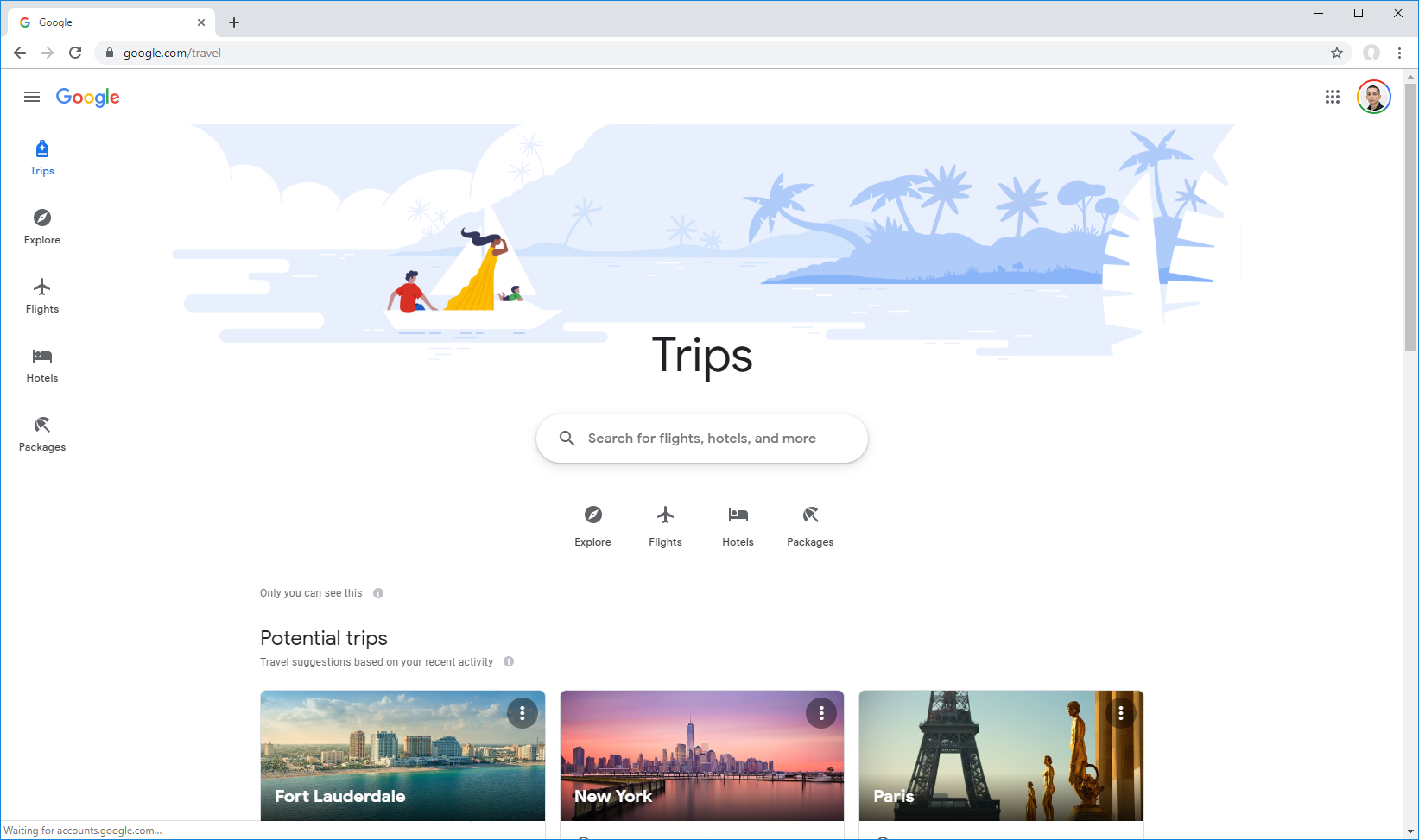Viewport: 1419px width, 840px height.
Task: Open the Flights shortcut under the search bar
Action: 665,525
